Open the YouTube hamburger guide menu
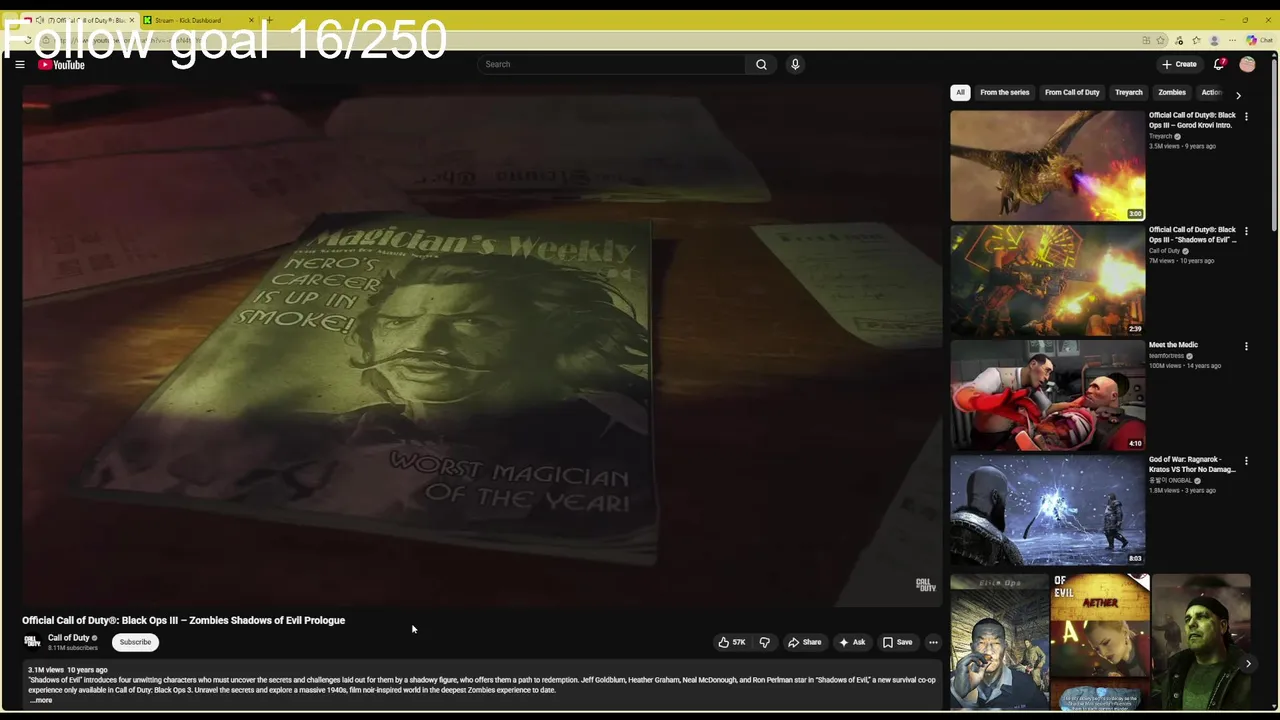 (x=19, y=64)
